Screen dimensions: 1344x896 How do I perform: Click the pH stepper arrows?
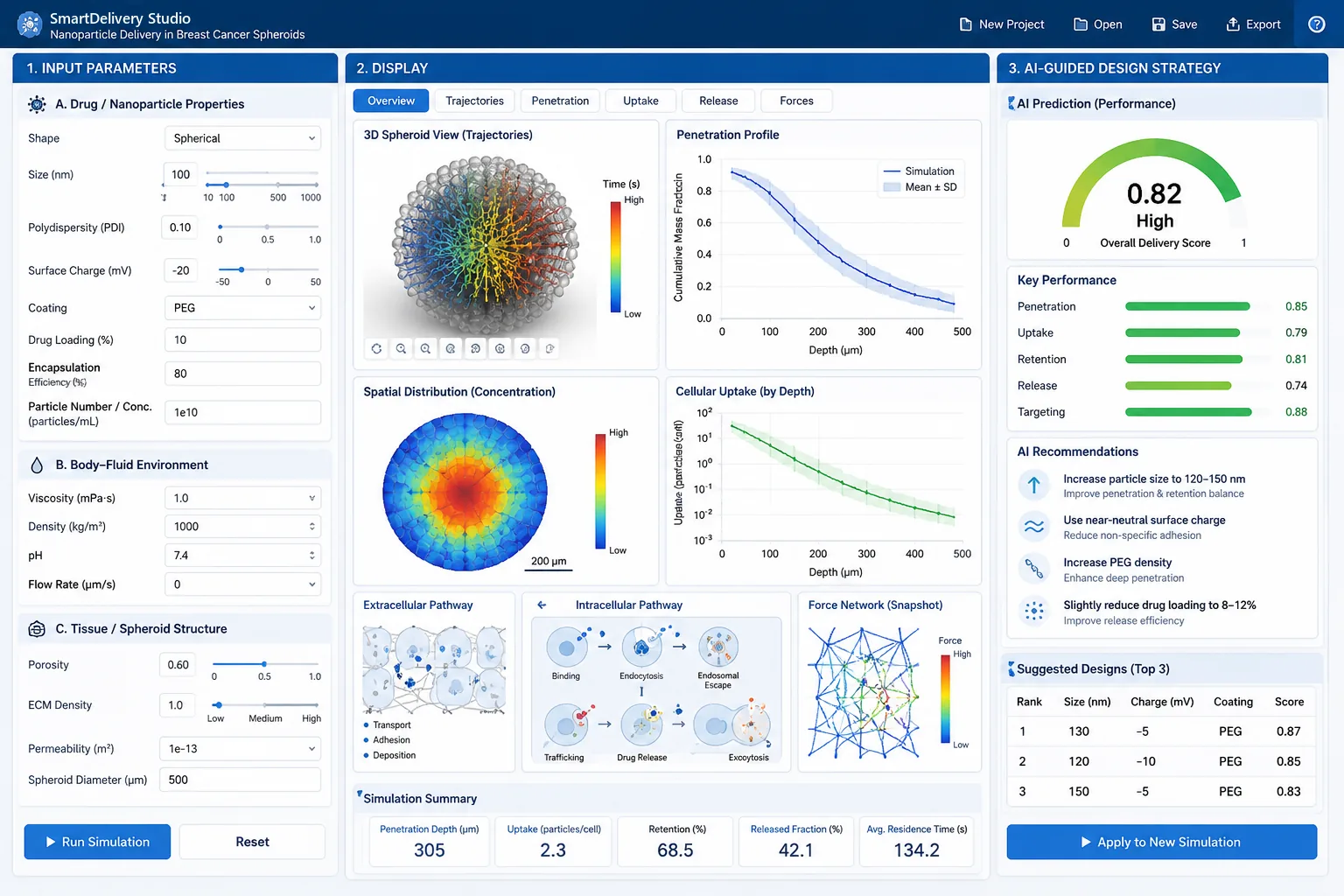pos(311,556)
